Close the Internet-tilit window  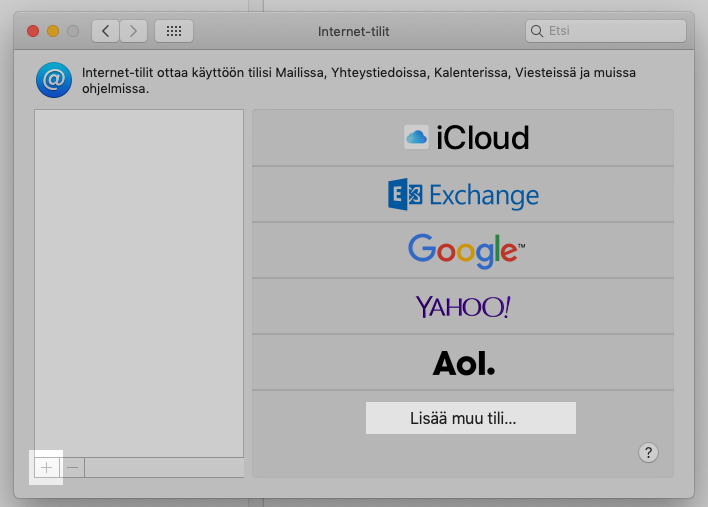[x=33, y=31]
